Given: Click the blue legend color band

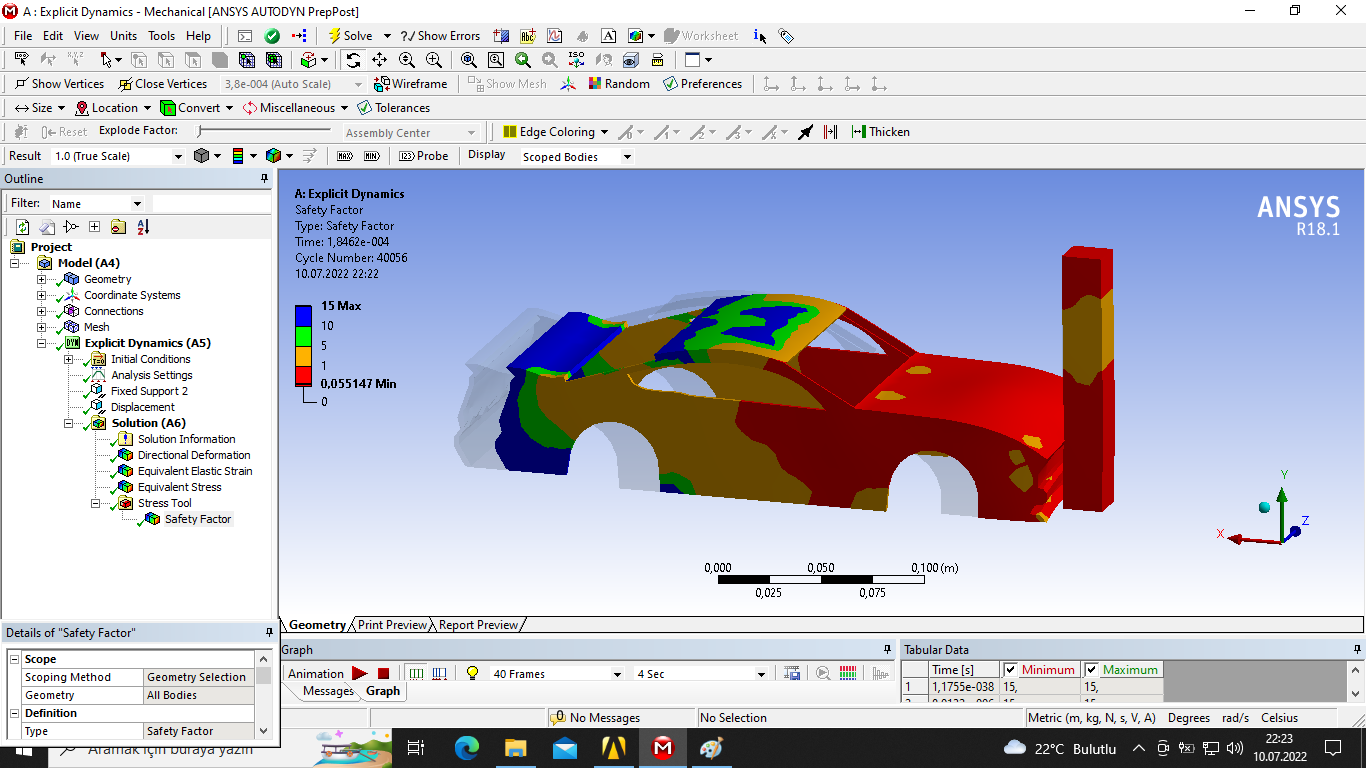Looking at the screenshot, I should 304,315.
